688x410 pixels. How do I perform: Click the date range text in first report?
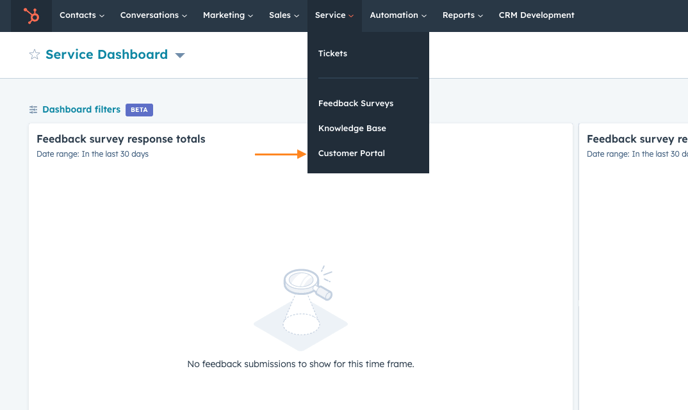click(x=93, y=154)
